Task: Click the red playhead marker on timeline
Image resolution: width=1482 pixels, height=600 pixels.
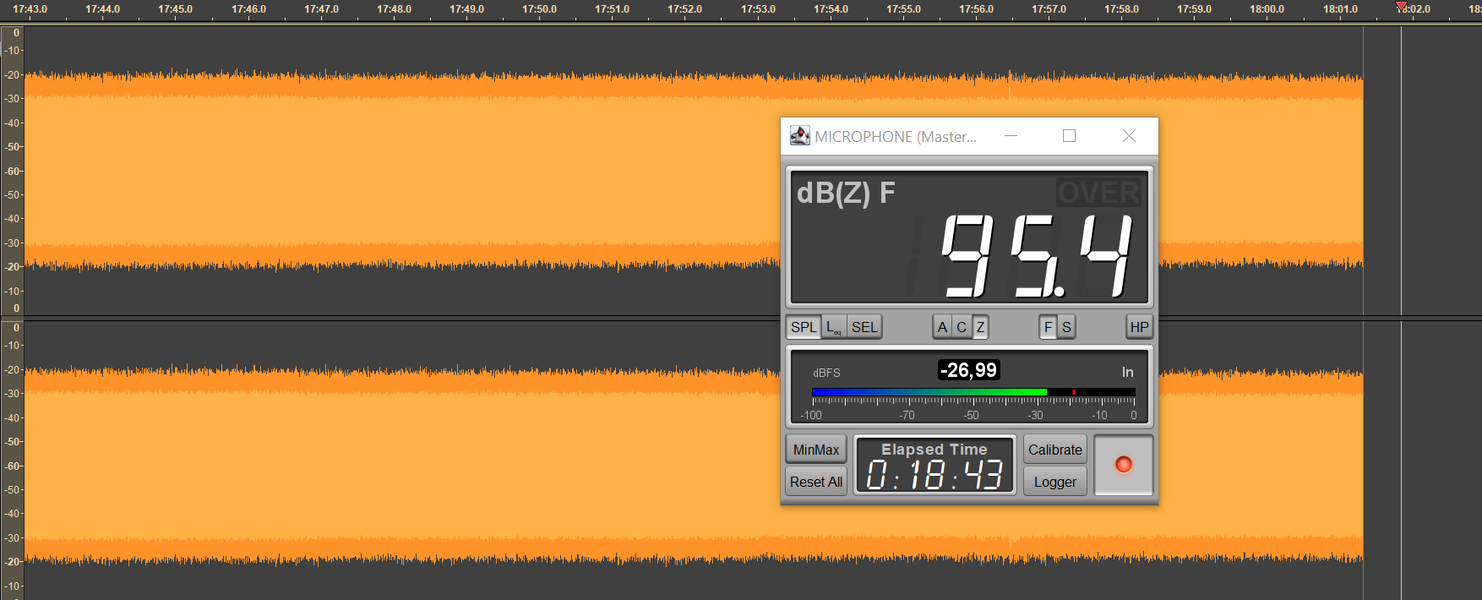Action: click(1401, 7)
